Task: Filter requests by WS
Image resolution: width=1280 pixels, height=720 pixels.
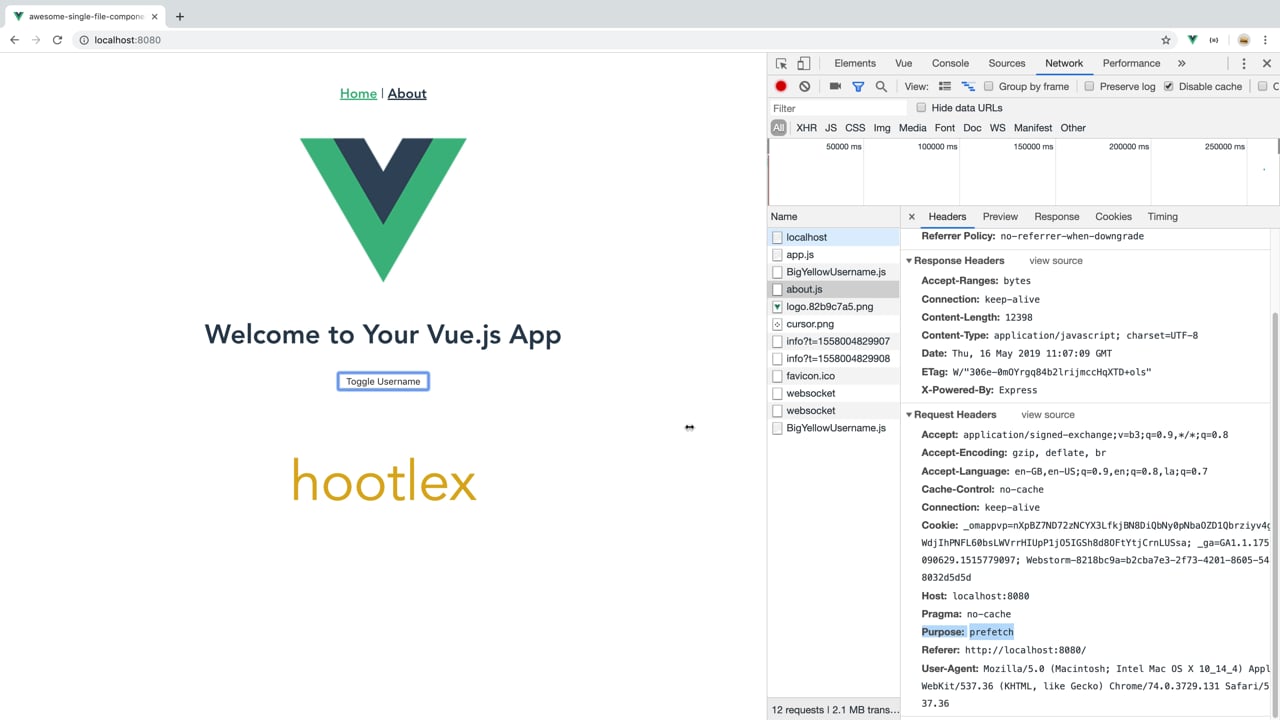Action: pyautogui.click(x=997, y=128)
